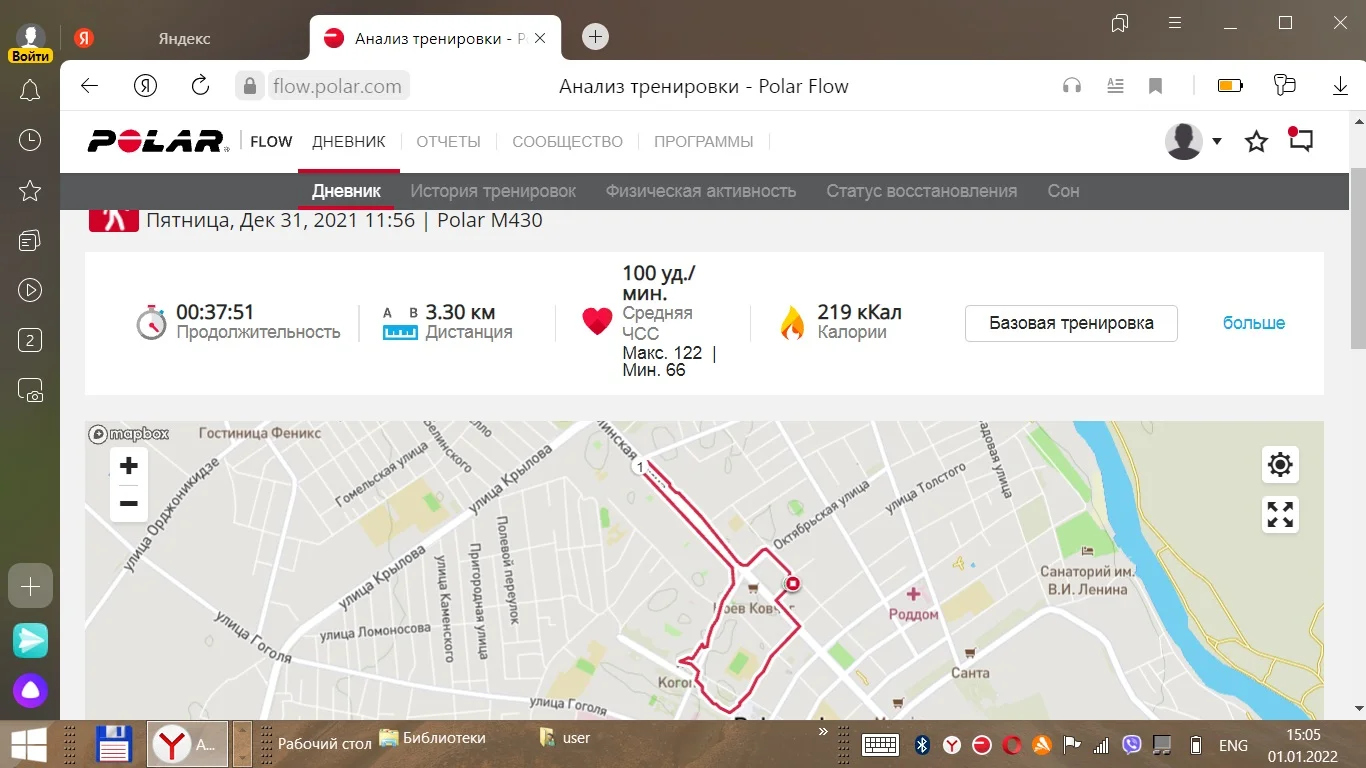Image resolution: width=1366 pixels, height=768 pixels.
Task: Open the Yandex home button in the toolbar
Action: click(x=145, y=86)
